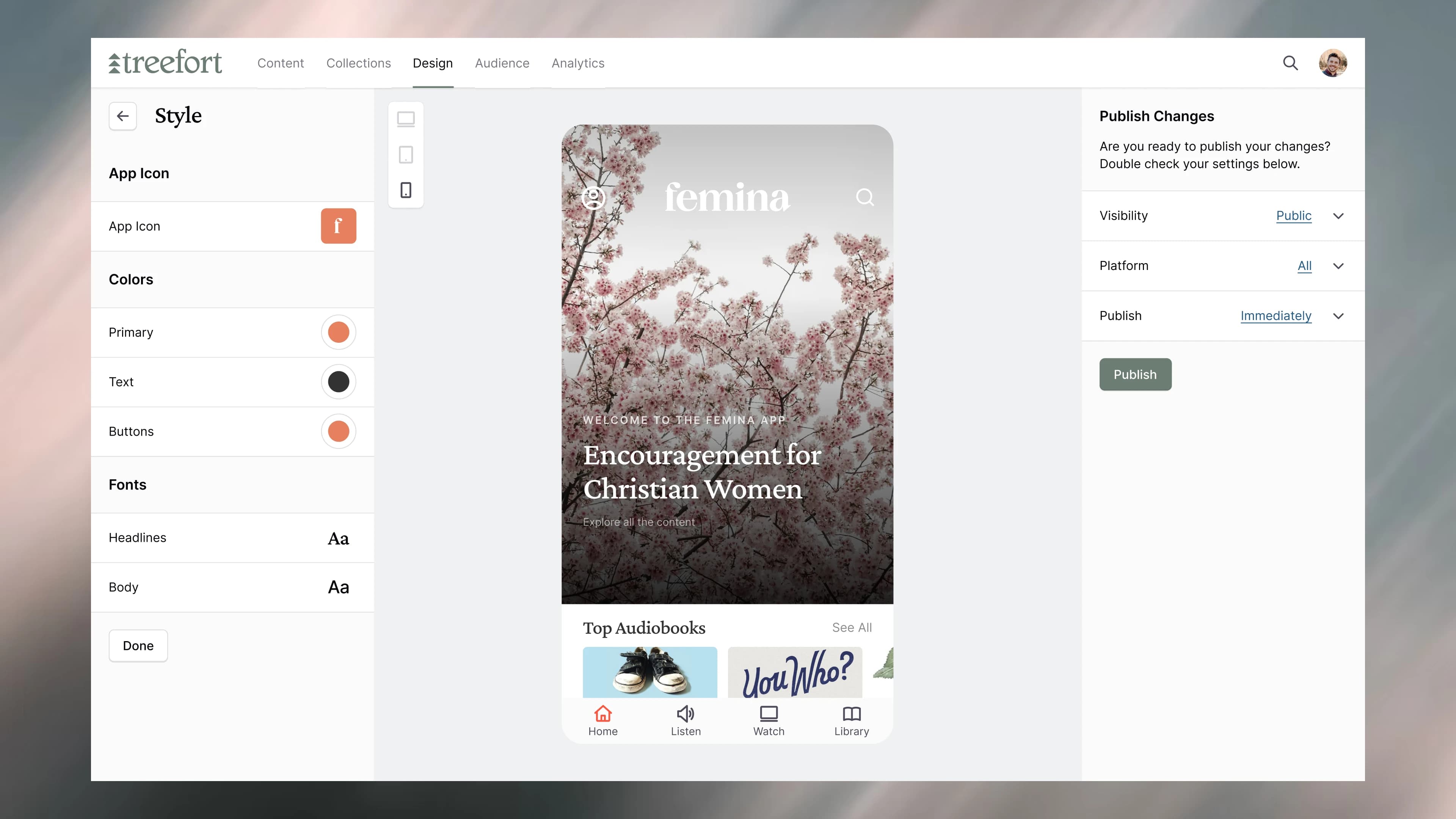Click the orange App Icon thumbnail
Viewport: 1456px width, 819px height.
click(x=339, y=226)
